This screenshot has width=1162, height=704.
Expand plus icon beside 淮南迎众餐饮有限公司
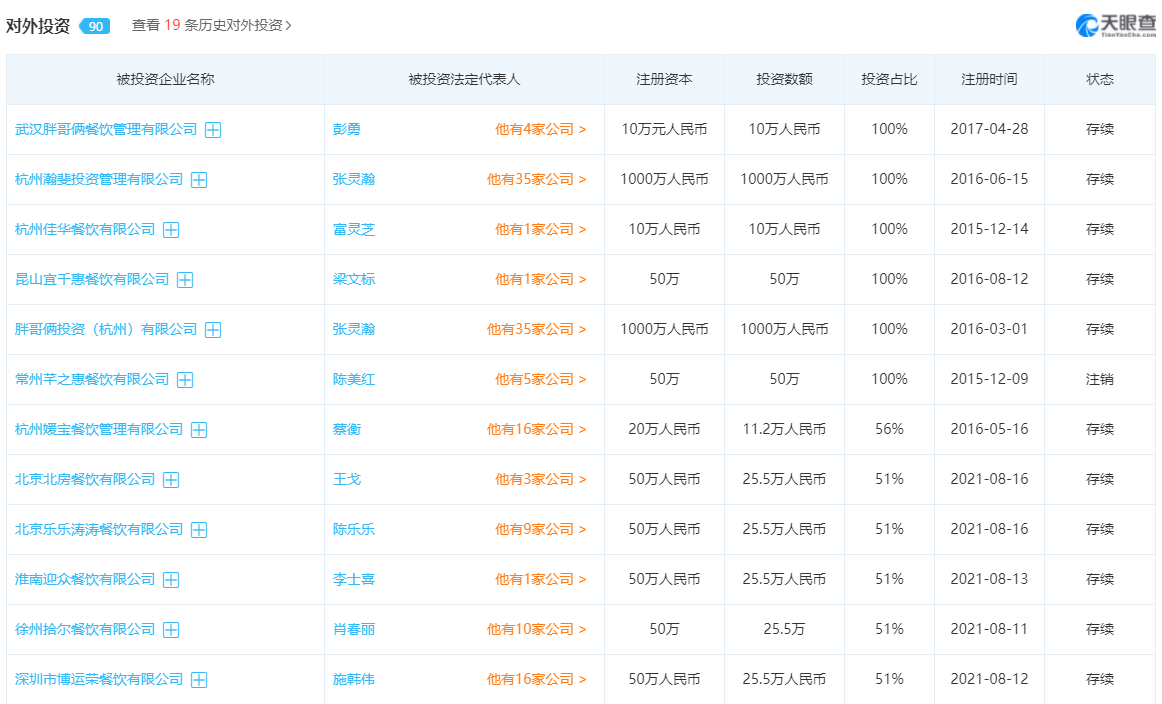tap(171, 580)
